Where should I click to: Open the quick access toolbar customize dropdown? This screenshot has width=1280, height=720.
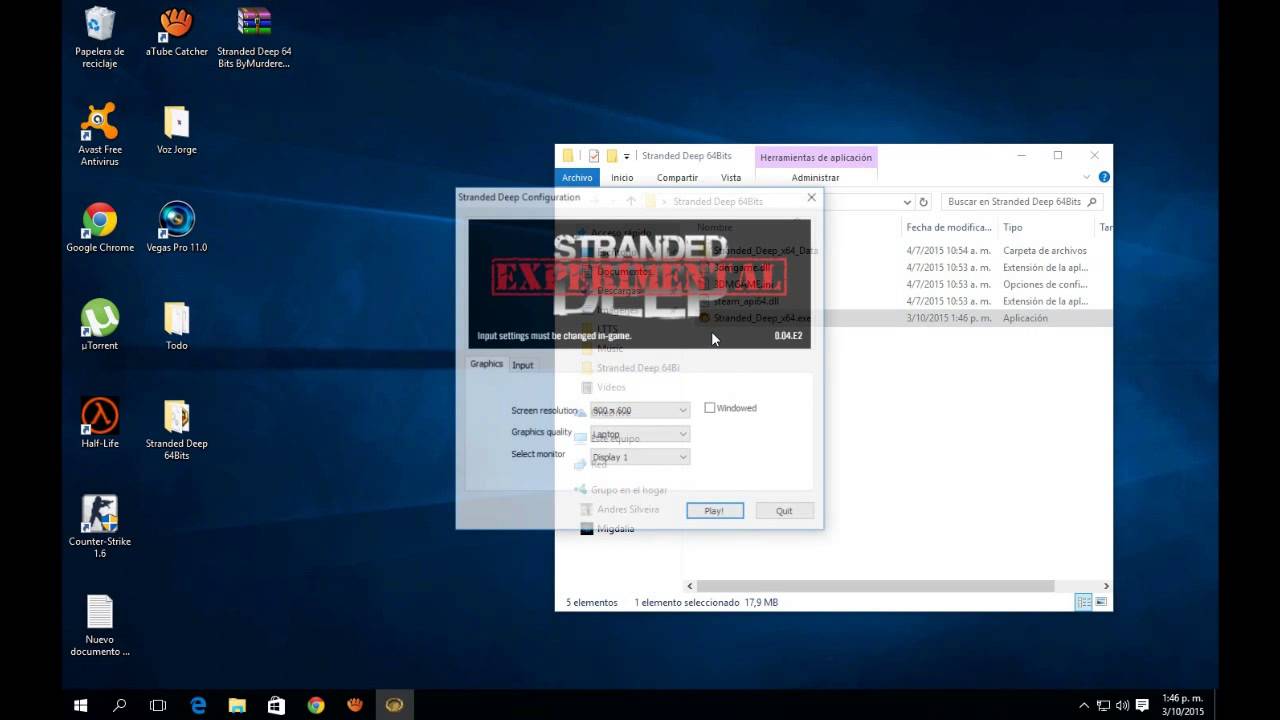point(627,156)
